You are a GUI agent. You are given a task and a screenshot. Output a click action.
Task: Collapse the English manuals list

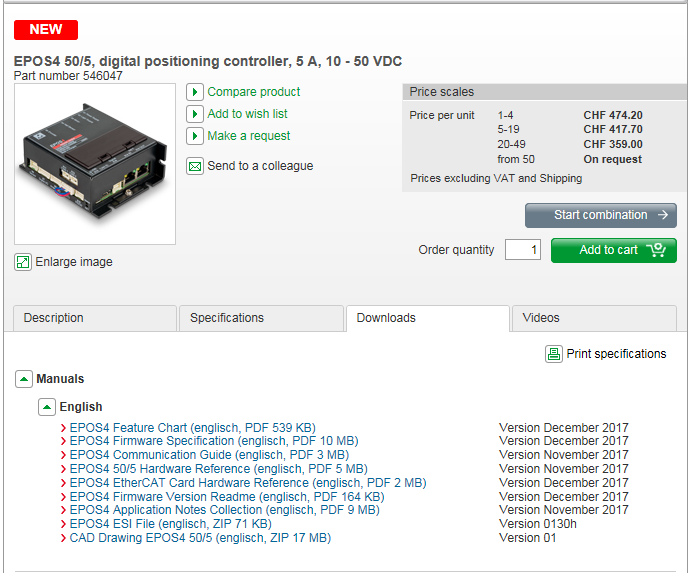click(x=47, y=407)
